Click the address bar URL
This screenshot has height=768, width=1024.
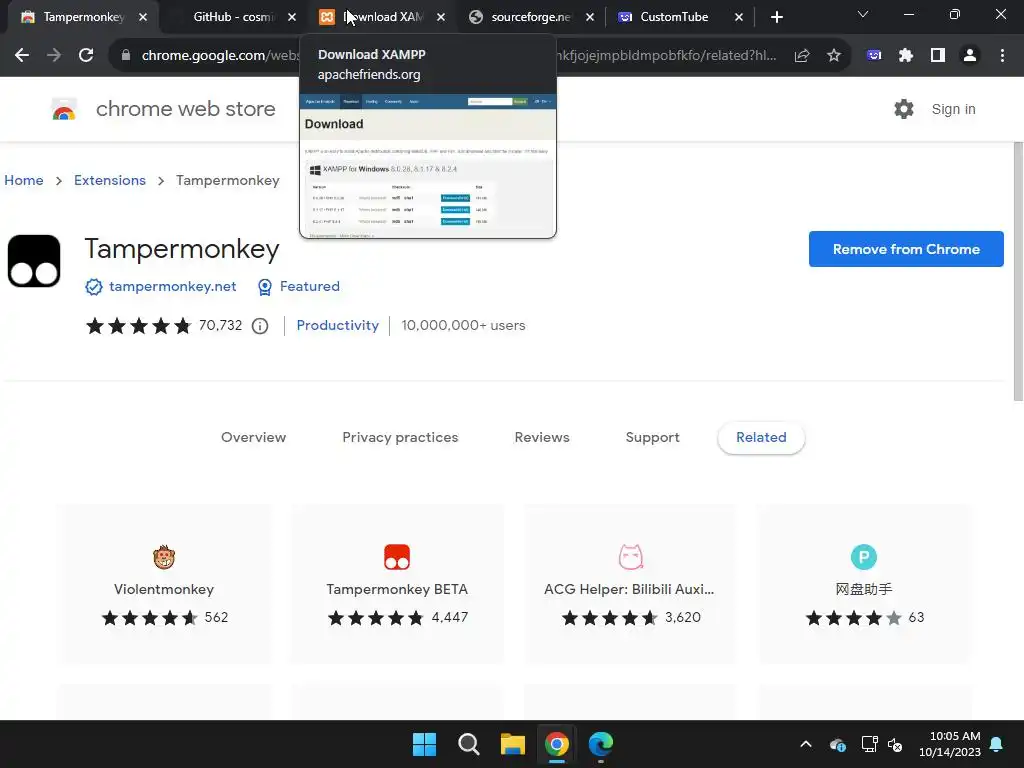click(458, 56)
